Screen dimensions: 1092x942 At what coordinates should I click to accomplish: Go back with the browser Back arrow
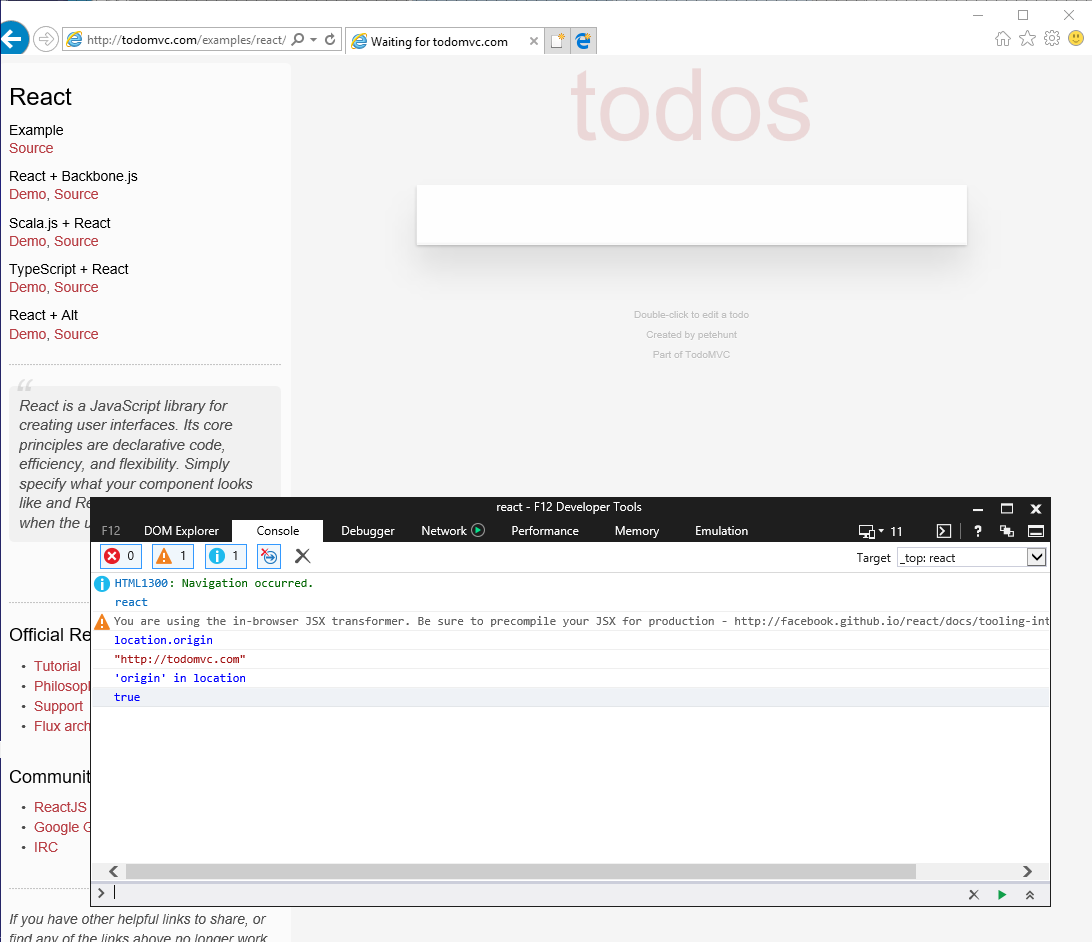(x=13, y=38)
